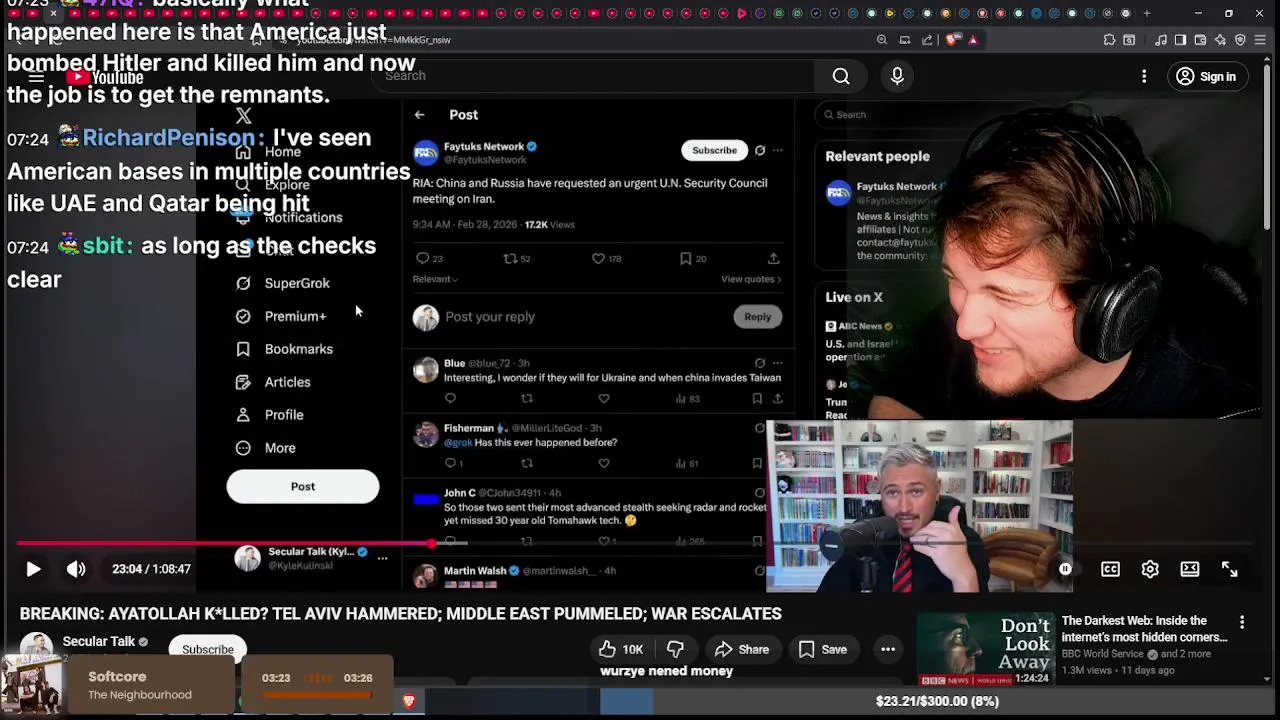Like the post with heart showing 178
This screenshot has width=1280, height=720.
point(606,258)
